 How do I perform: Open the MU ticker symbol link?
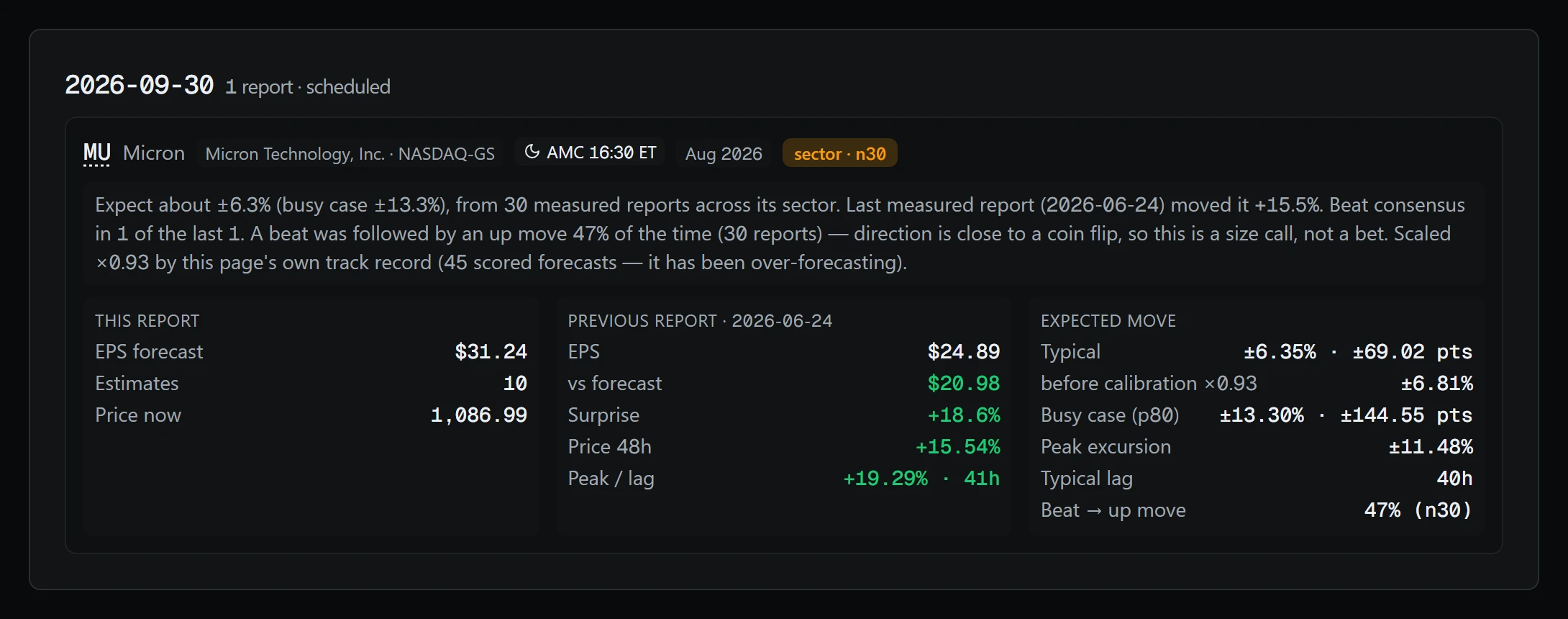tap(97, 153)
